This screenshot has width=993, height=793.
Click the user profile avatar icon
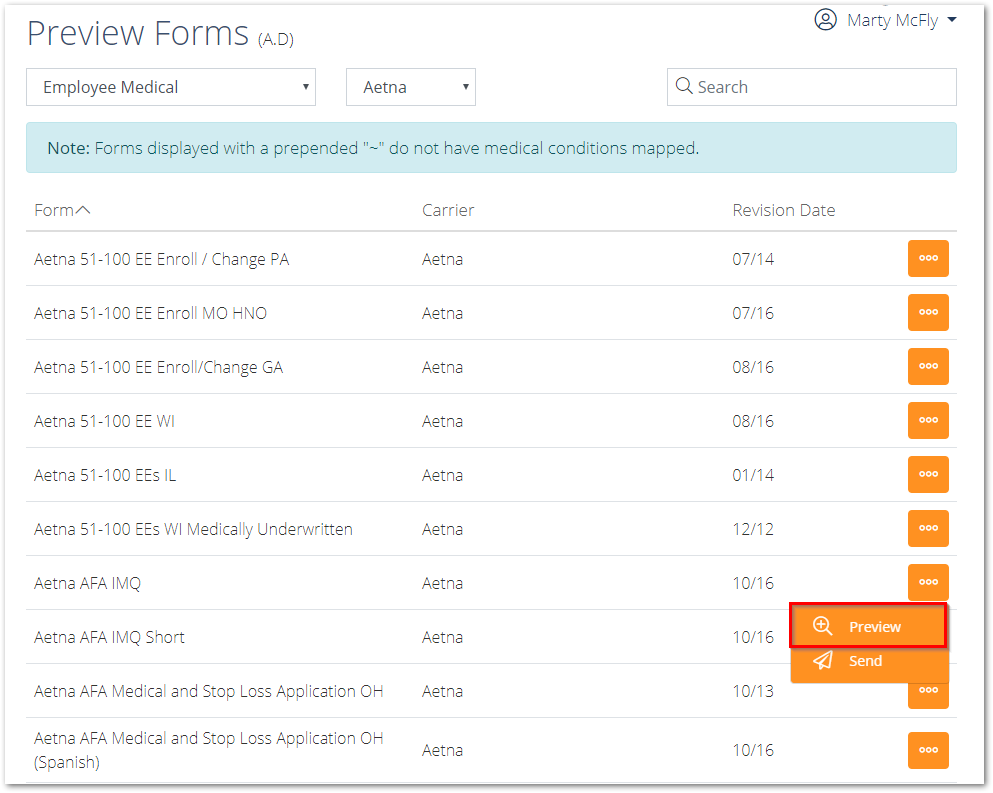[825, 20]
